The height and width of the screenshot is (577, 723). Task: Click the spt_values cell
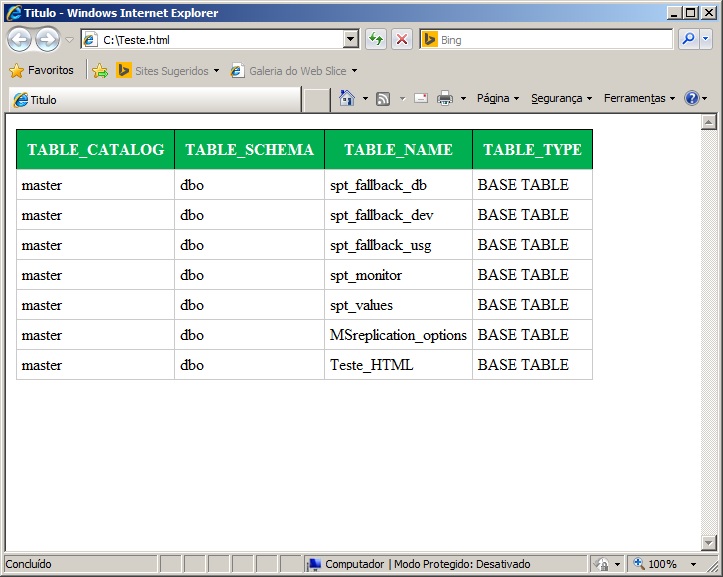[398, 305]
